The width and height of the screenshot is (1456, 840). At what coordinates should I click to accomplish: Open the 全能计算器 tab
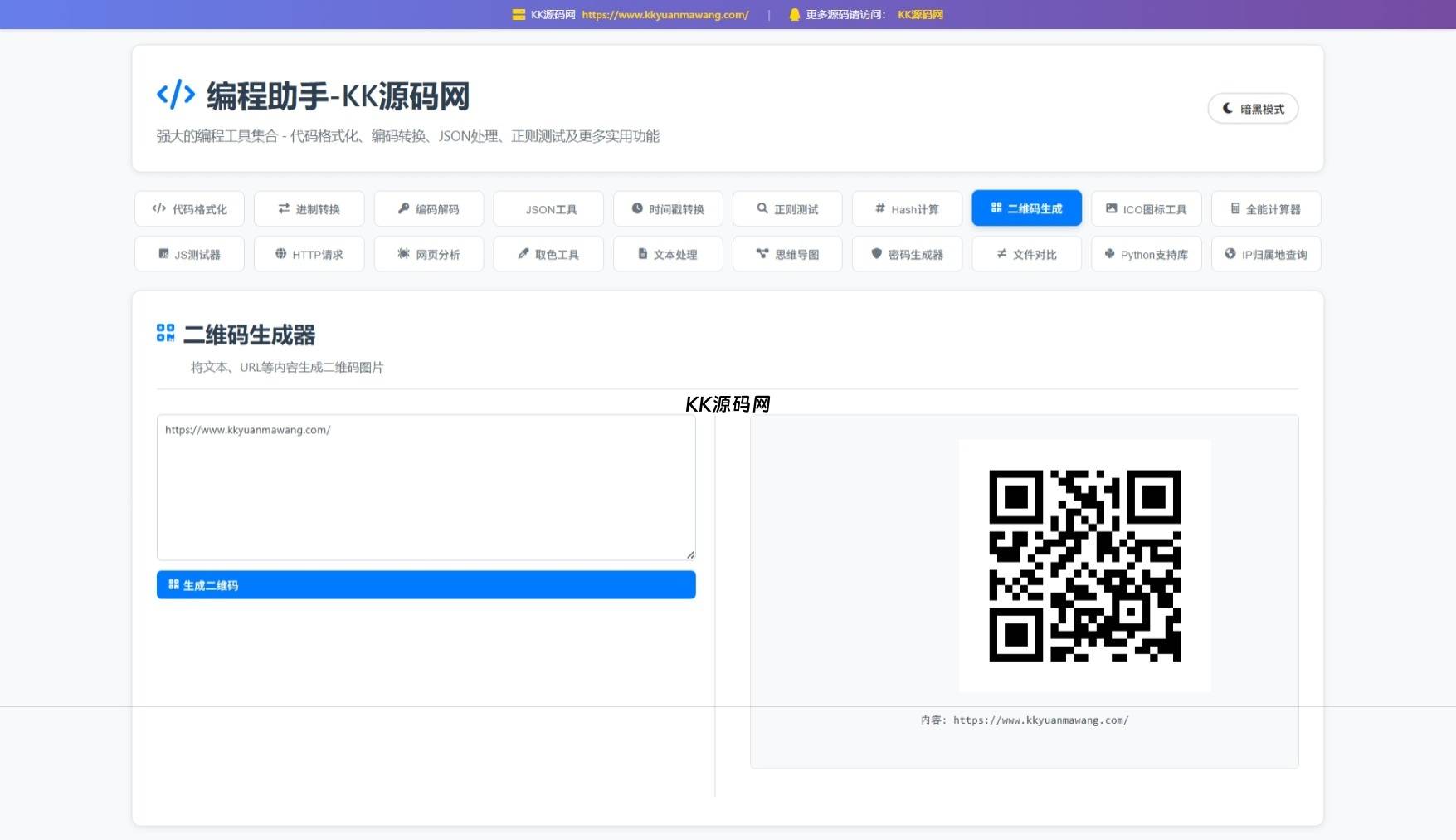[x=1266, y=208]
